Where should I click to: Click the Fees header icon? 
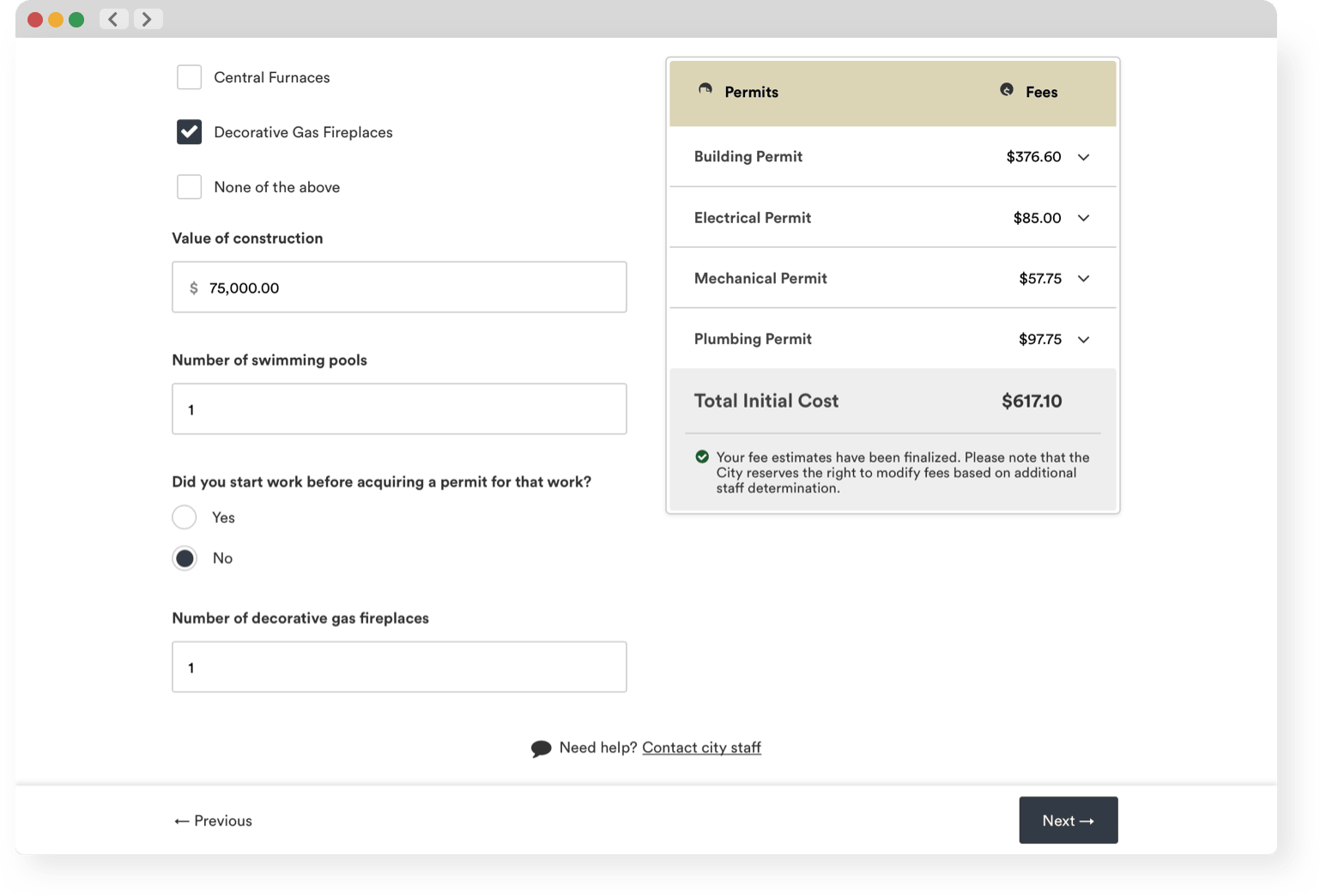pyautogui.click(x=1007, y=90)
